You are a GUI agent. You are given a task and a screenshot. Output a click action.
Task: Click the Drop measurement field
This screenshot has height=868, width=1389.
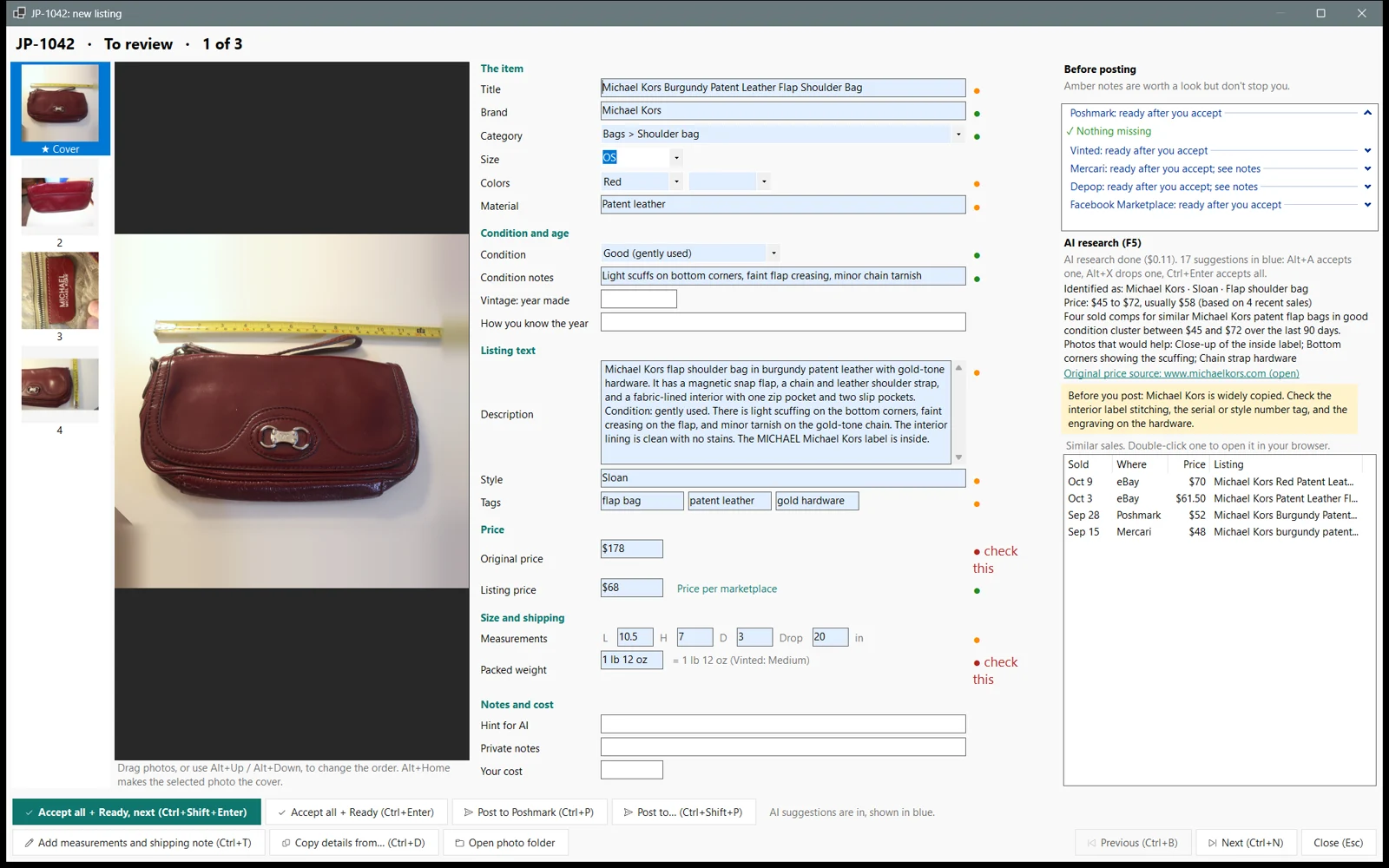[830, 637]
